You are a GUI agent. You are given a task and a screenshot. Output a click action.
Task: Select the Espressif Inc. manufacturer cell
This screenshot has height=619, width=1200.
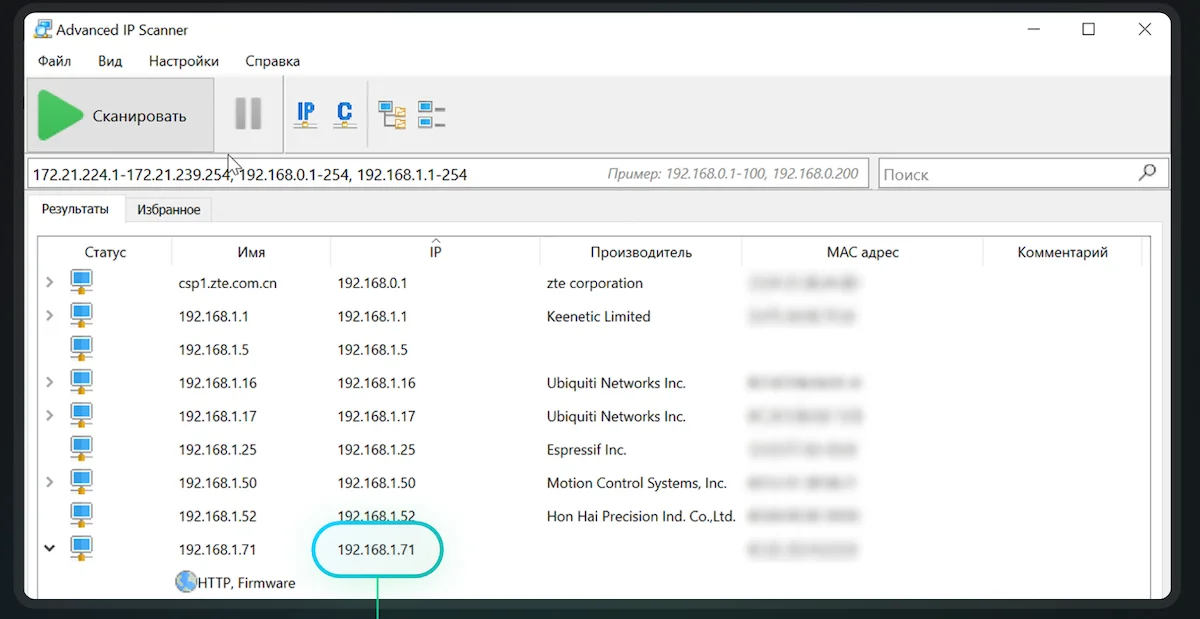[586, 450]
